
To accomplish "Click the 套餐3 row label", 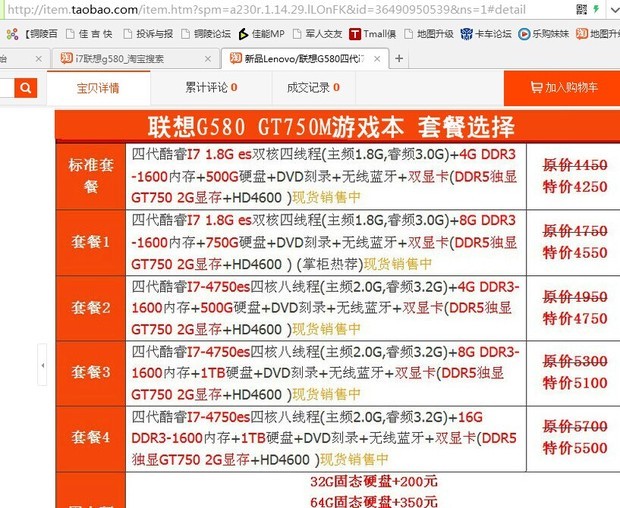I will tap(91, 373).
